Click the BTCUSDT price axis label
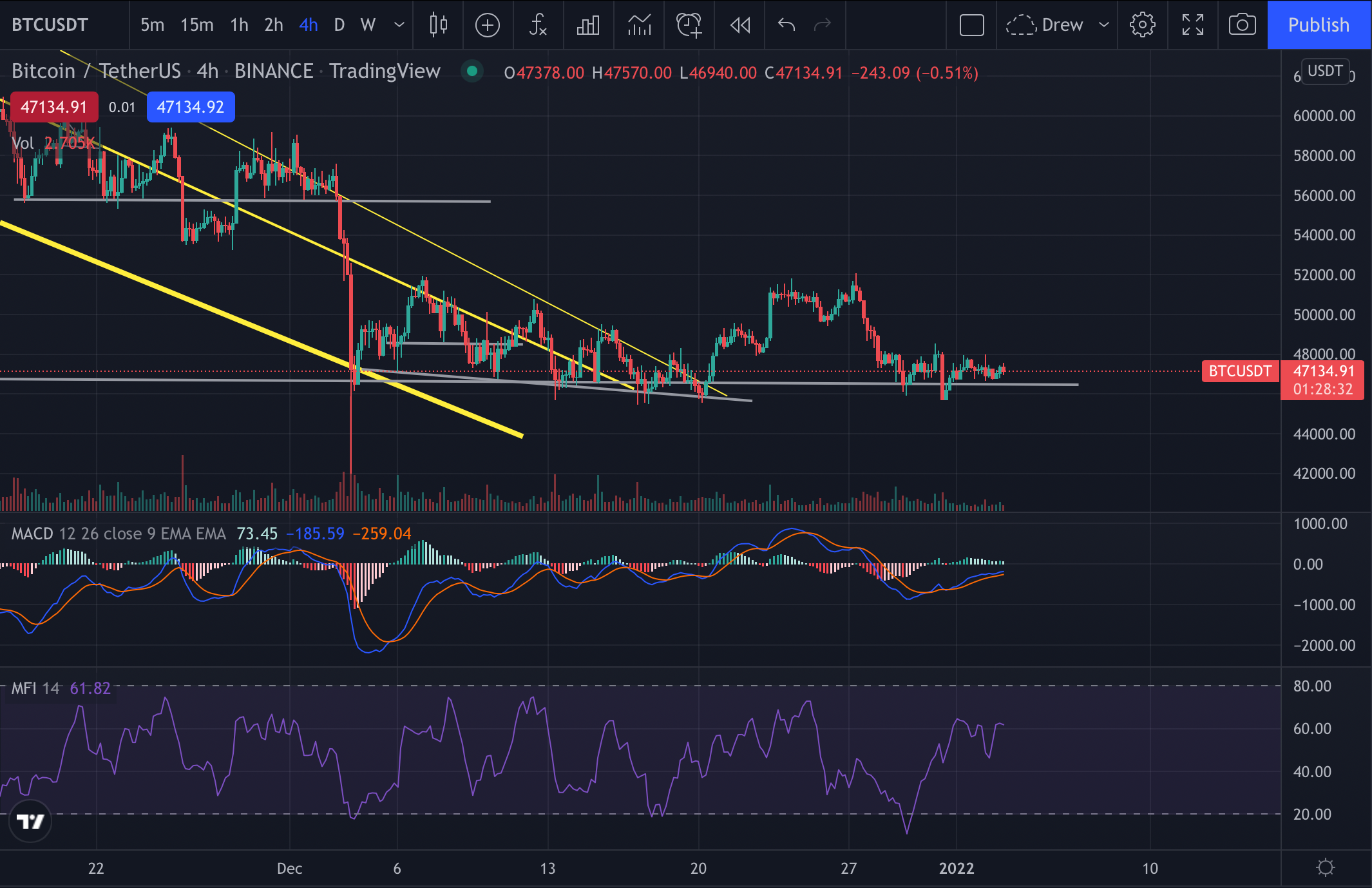 pyautogui.click(x=1240, y=371)
